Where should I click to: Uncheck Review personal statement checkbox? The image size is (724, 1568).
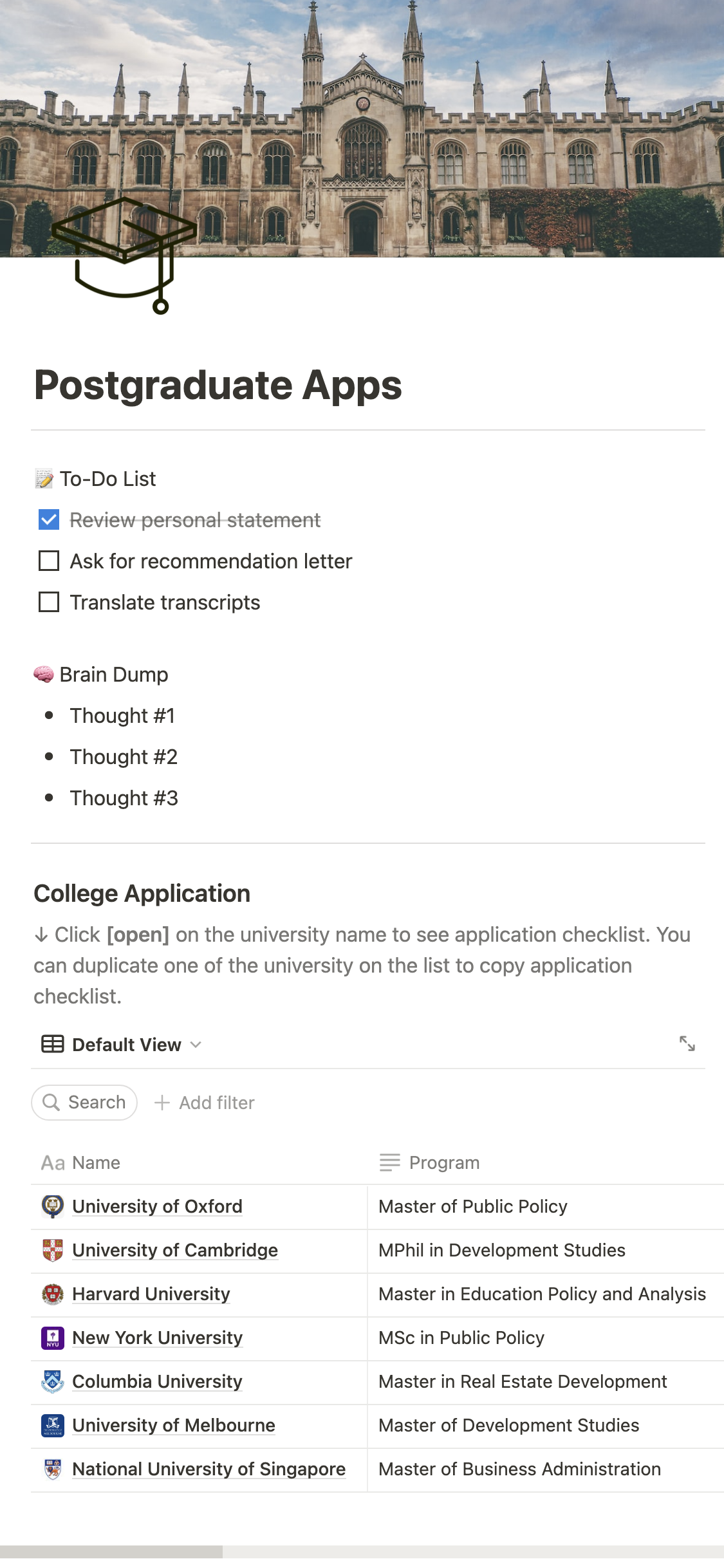tap(49, 519)
